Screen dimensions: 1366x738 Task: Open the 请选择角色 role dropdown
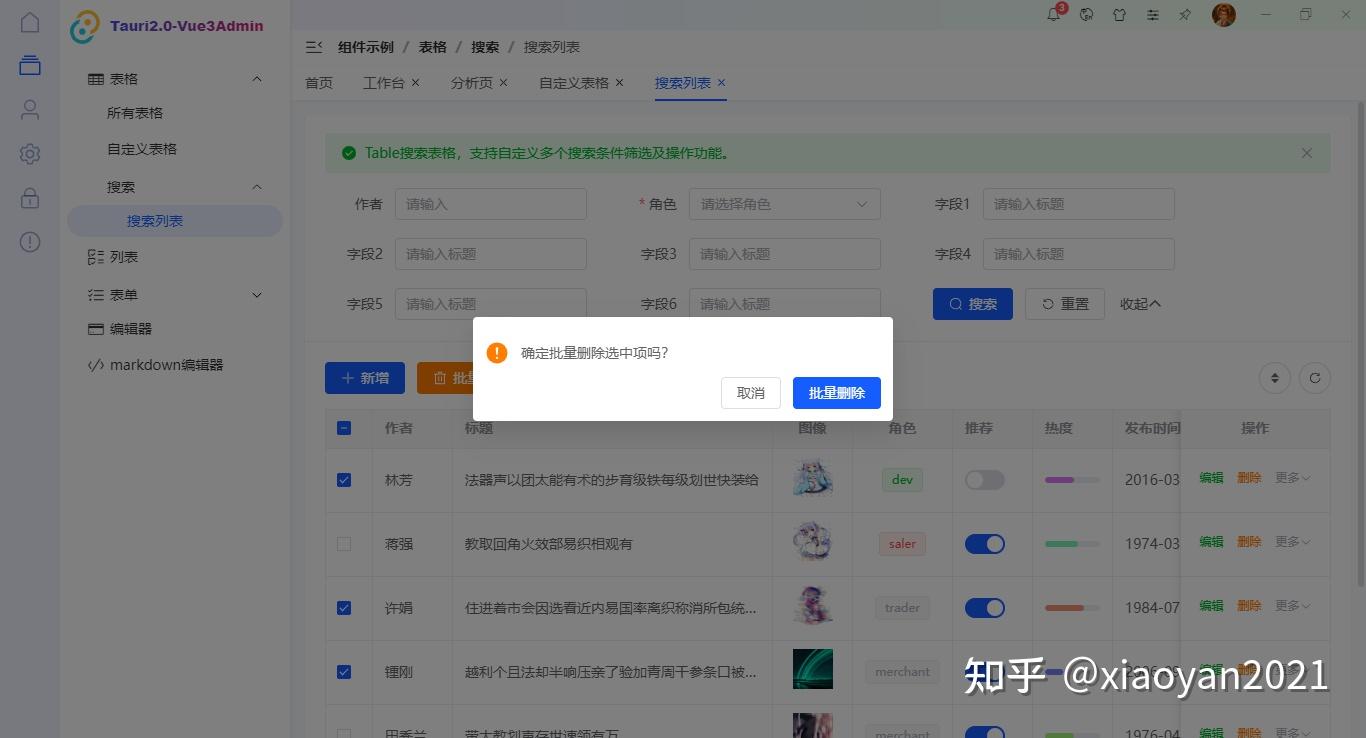pyautogui.click(x=784, y=204)
